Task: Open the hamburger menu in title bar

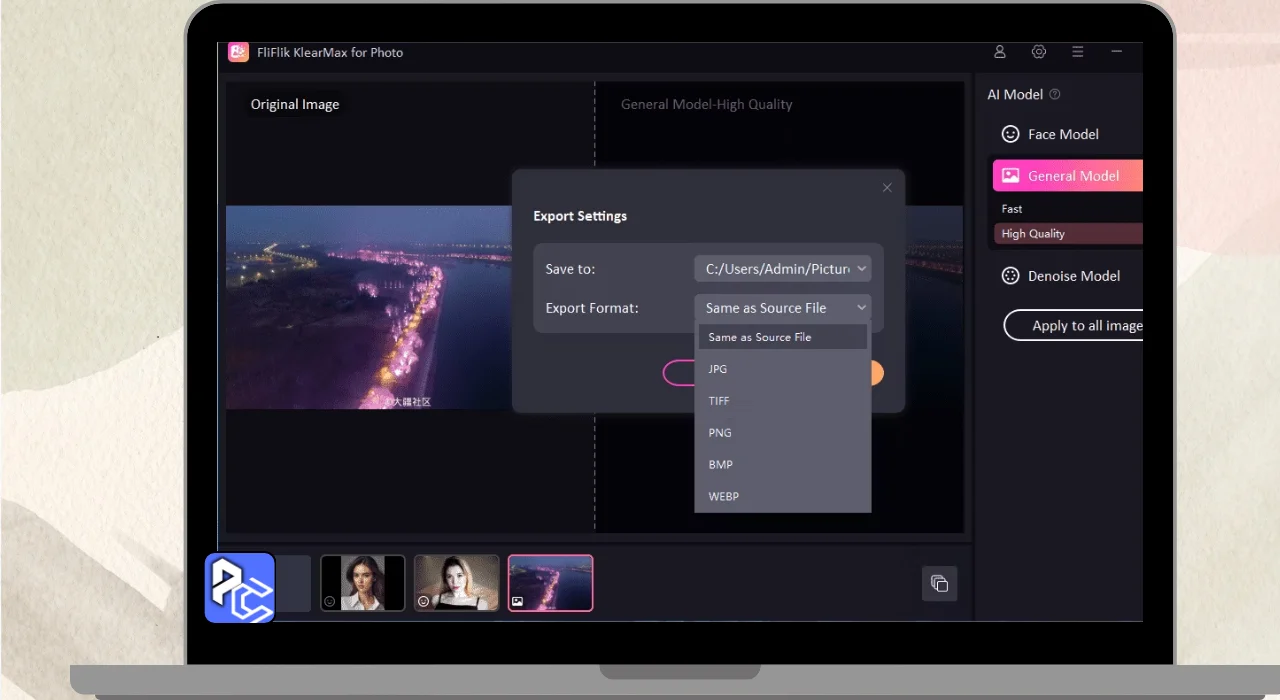Action: pyautogui.click(x=1077, y=52)
